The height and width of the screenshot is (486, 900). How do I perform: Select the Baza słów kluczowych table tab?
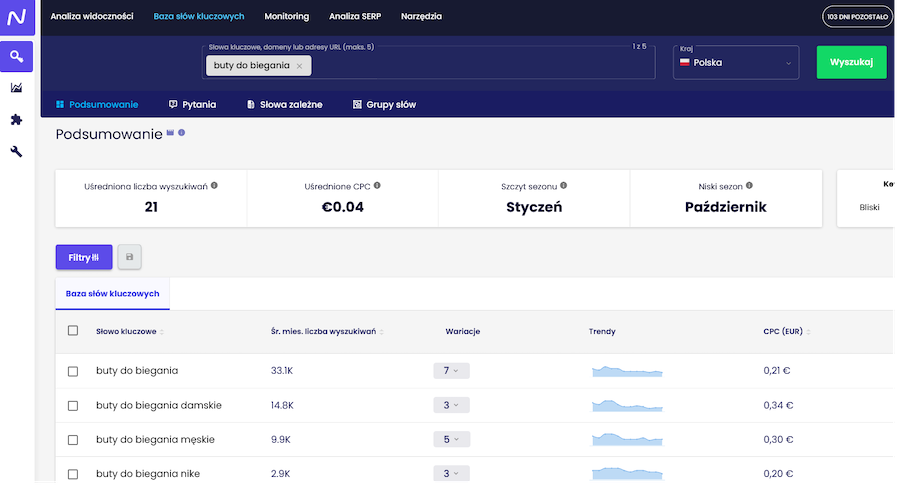coord(112,293)
